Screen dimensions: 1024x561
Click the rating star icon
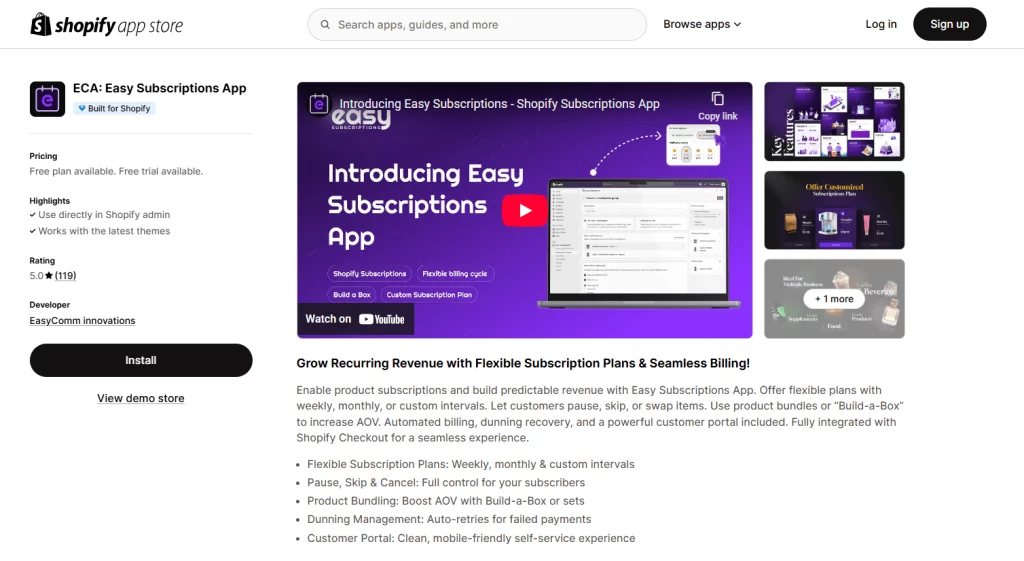[x=49, y=276]
